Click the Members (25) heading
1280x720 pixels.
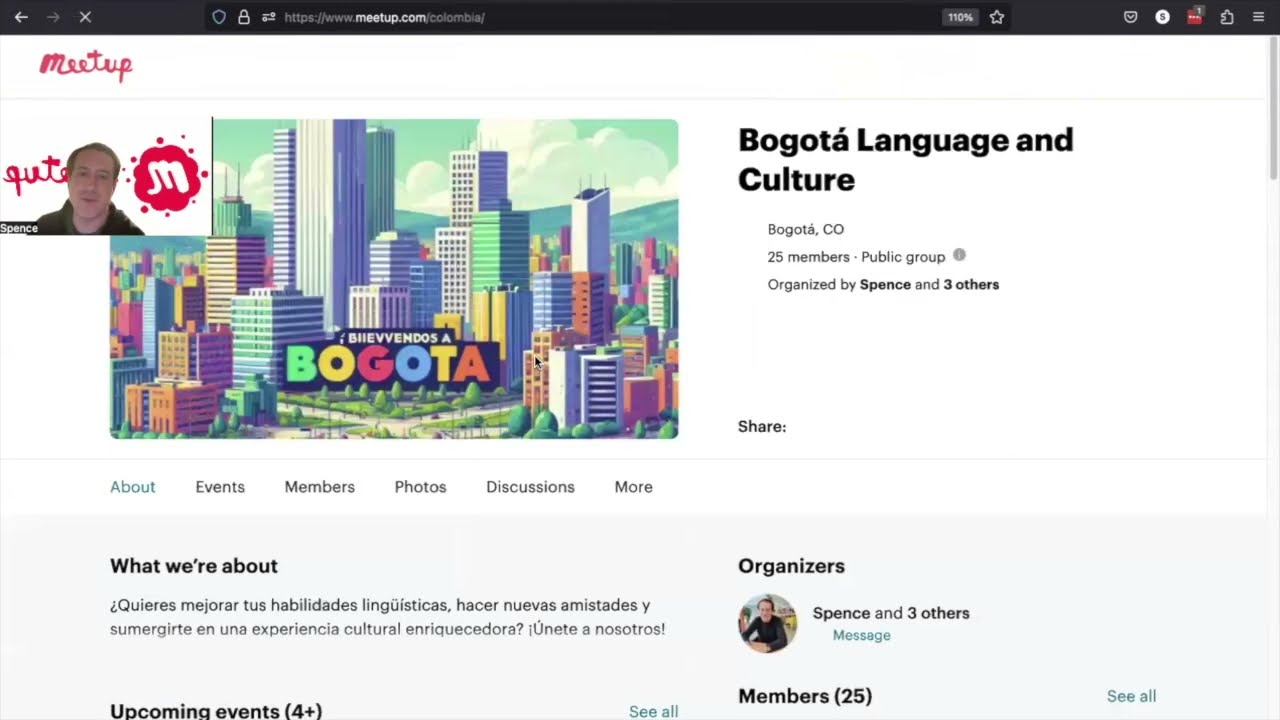805,696
